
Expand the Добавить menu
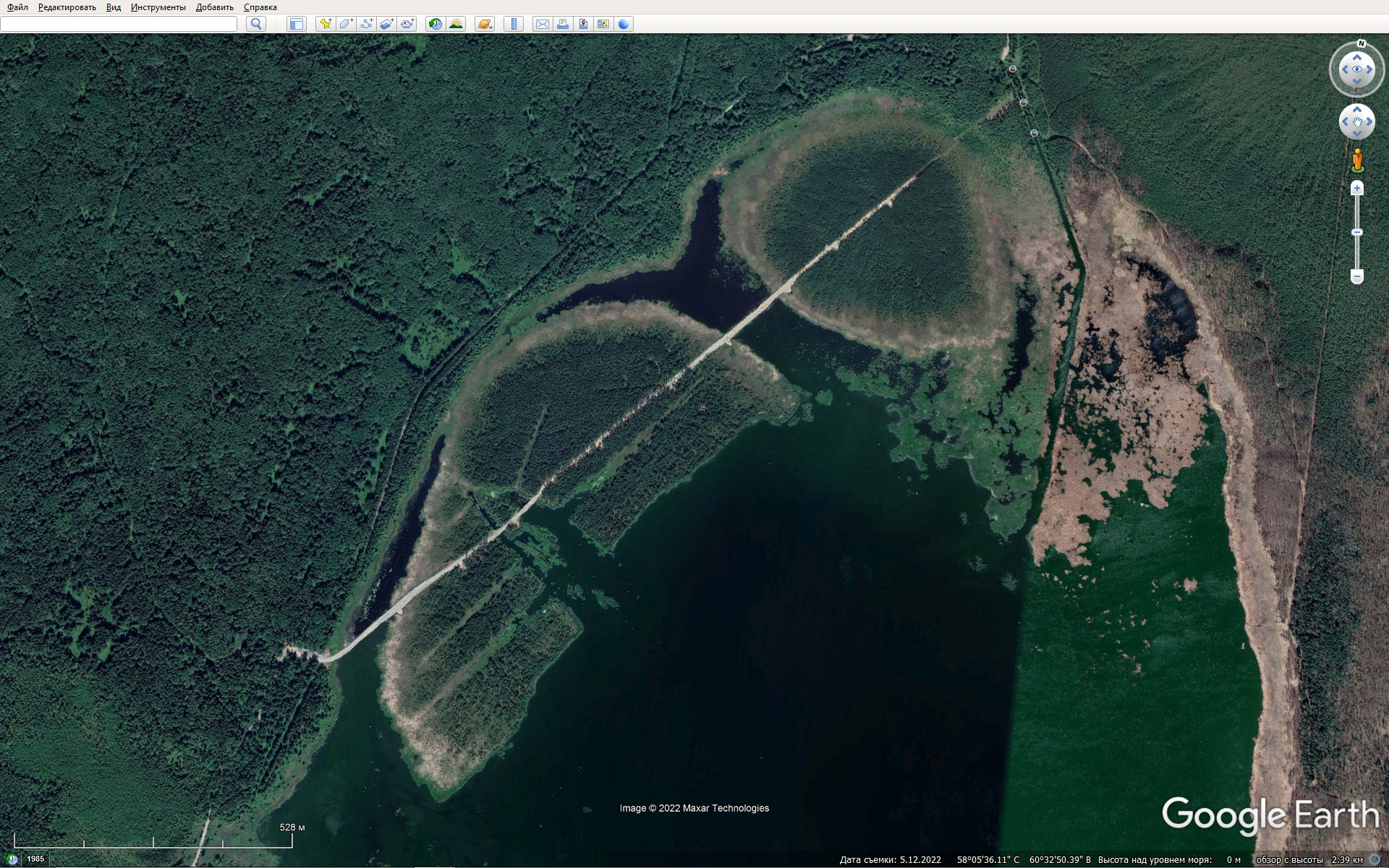[214, 7]
